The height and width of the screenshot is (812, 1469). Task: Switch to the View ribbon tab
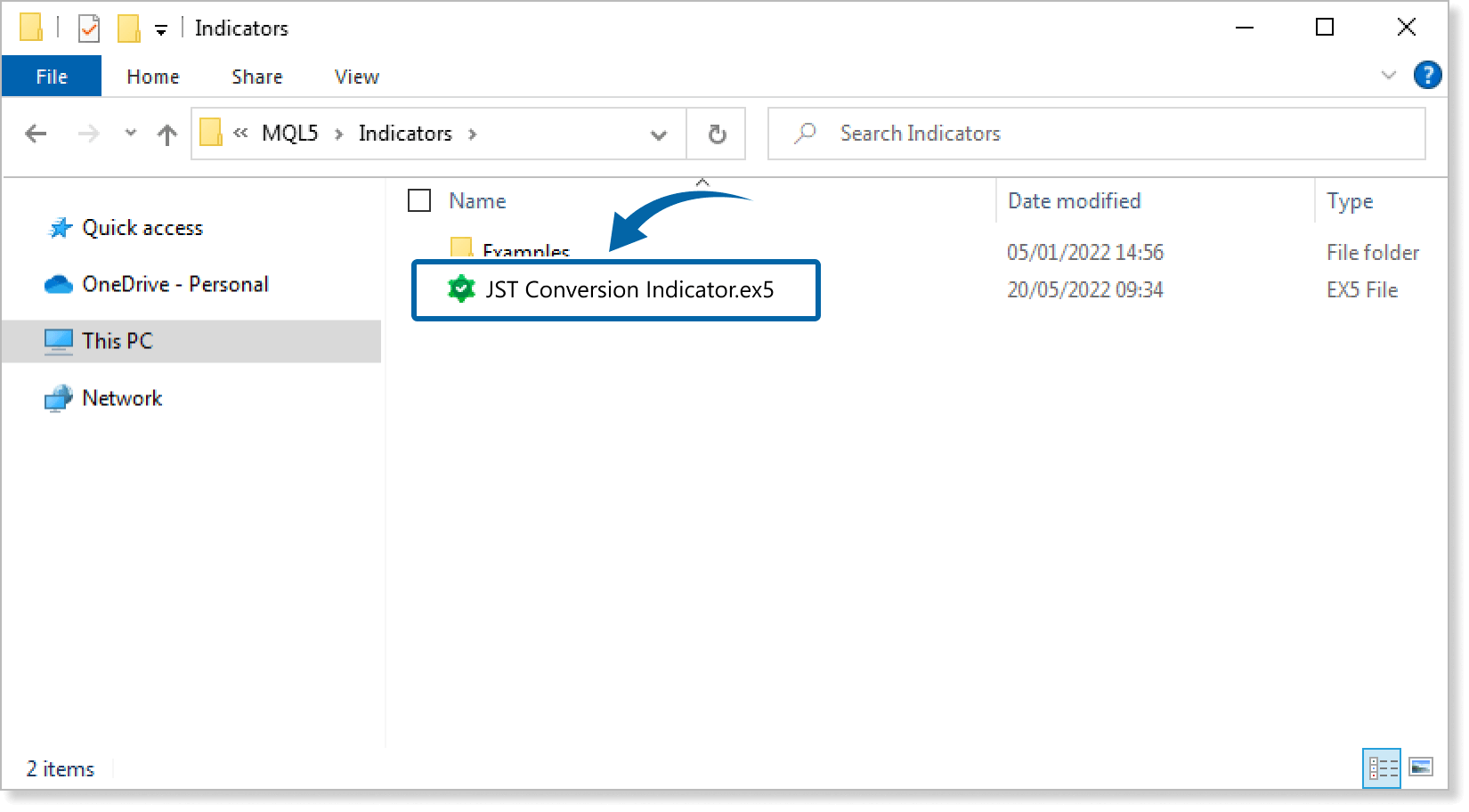(356, 77)
